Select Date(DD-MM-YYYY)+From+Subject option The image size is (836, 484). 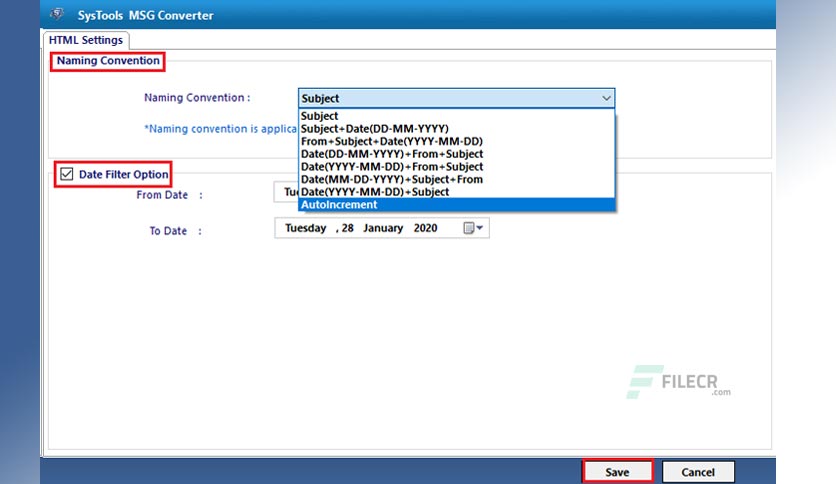pyautogui.click(x=456, y=154)
